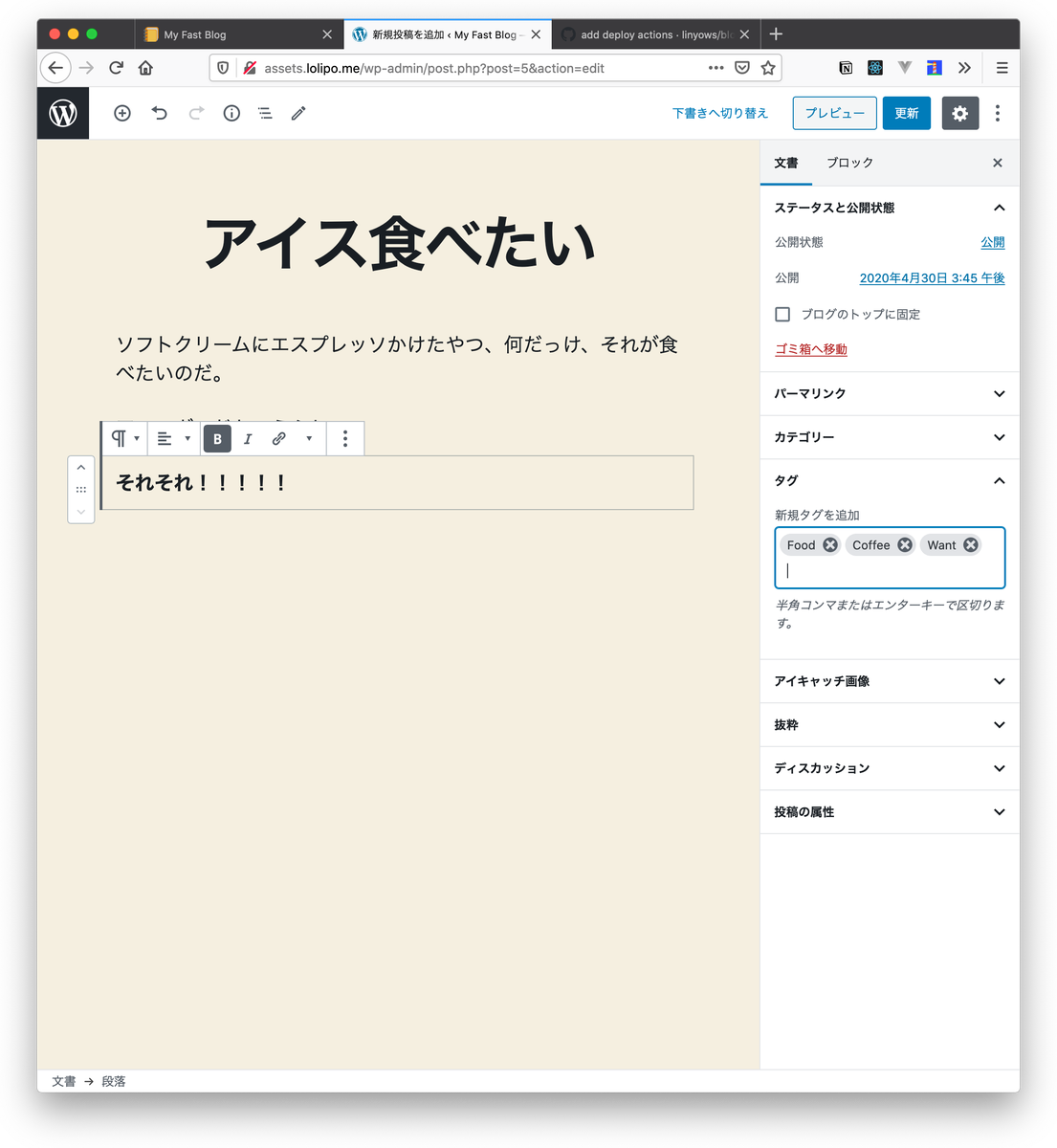Undo the last edit
Viewport: 1057px width, 1148px height.
(160, 113)
